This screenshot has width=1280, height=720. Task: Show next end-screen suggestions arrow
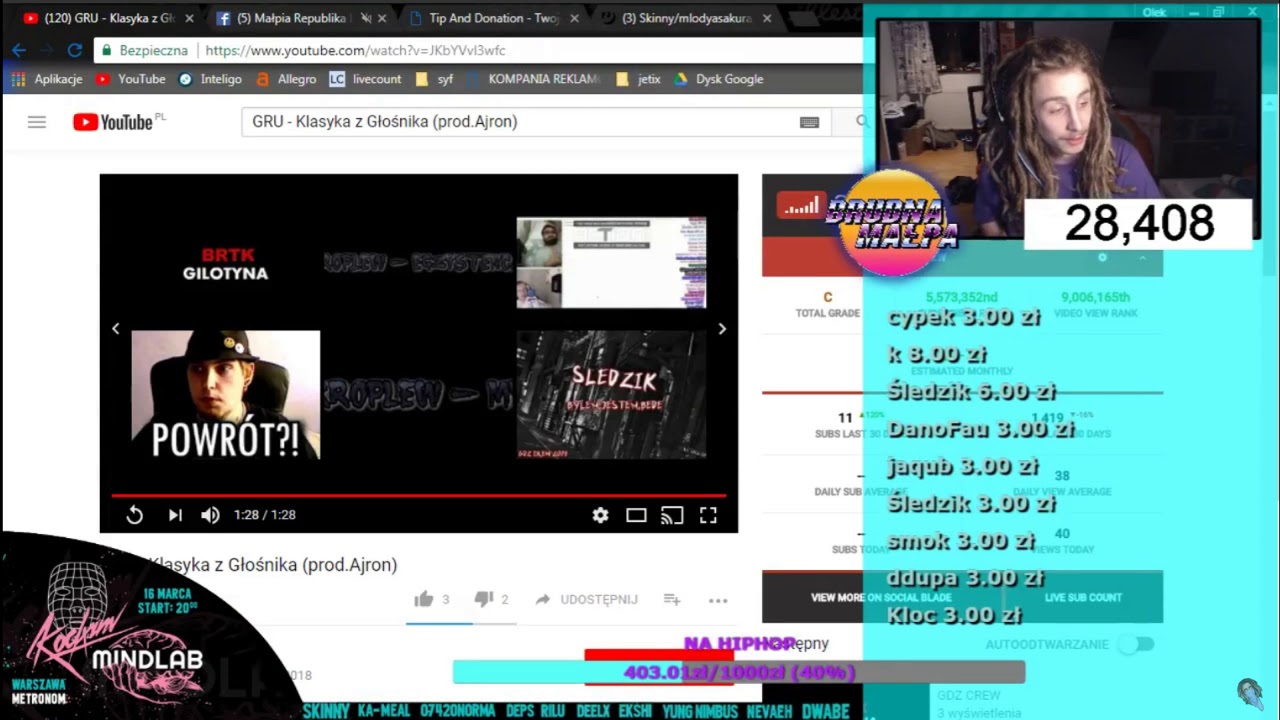coord(722,328)
